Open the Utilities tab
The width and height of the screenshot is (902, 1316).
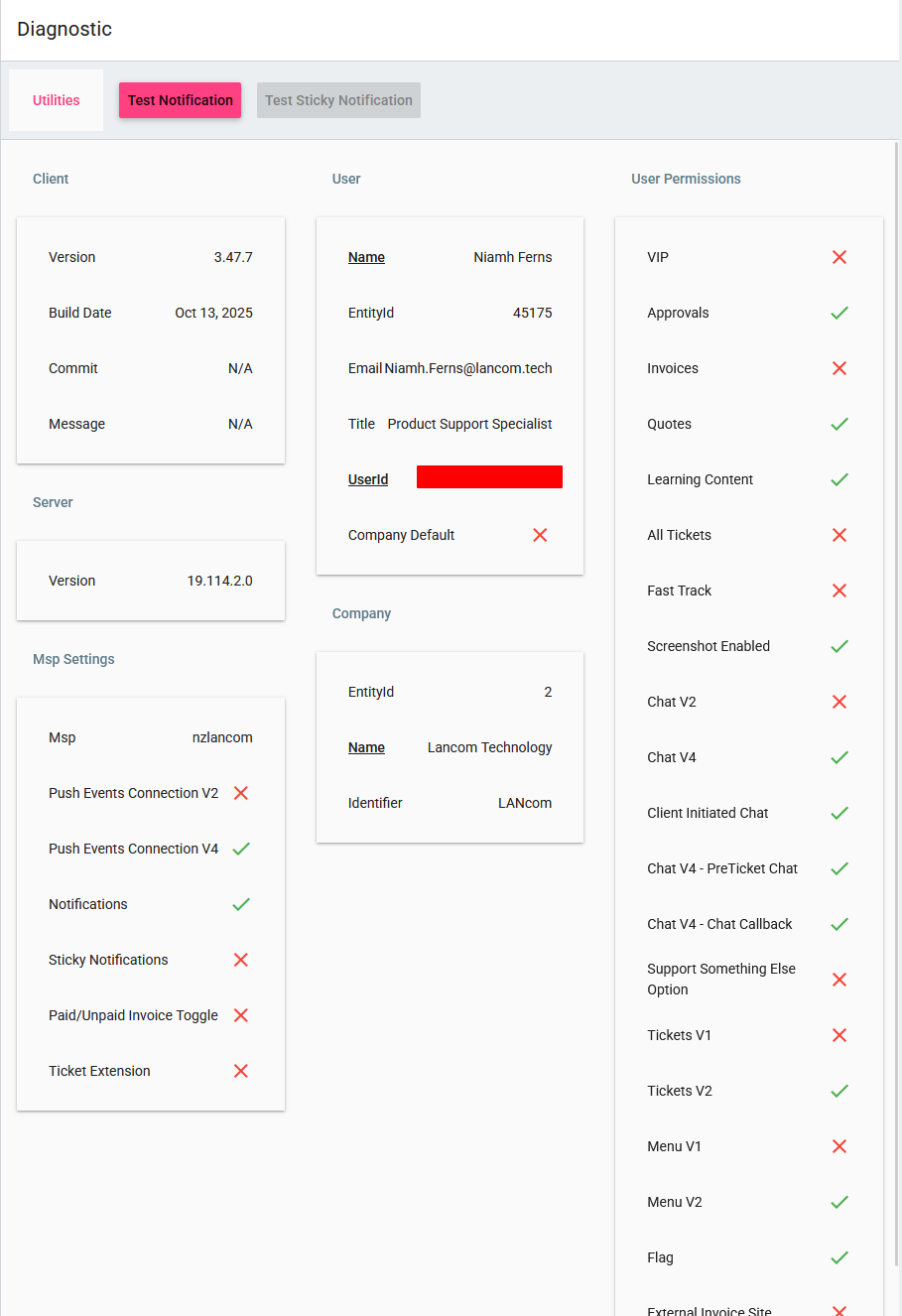(x=57, y=100)
